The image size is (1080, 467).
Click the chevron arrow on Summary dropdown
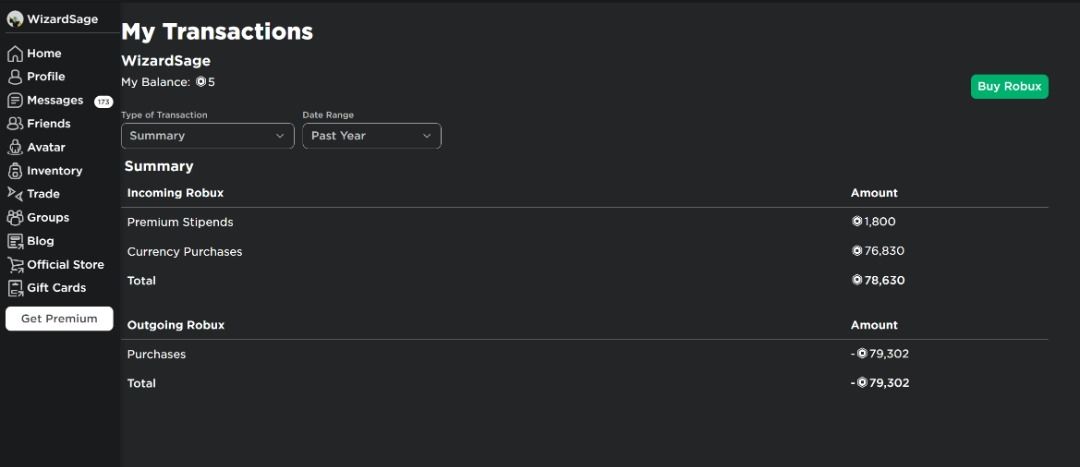[280, 136]
